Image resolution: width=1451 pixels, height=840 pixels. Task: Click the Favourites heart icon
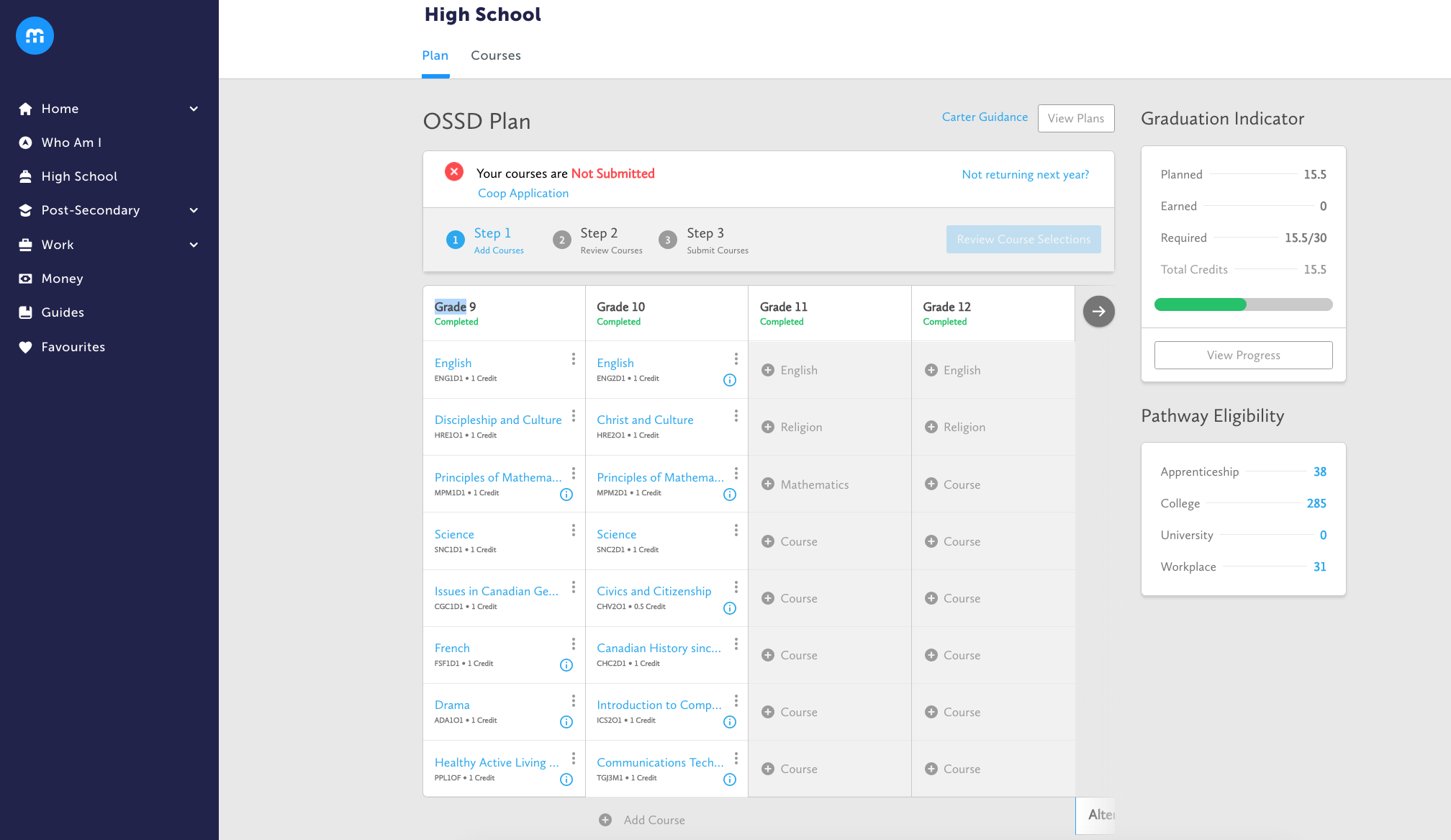pos(26,347)
